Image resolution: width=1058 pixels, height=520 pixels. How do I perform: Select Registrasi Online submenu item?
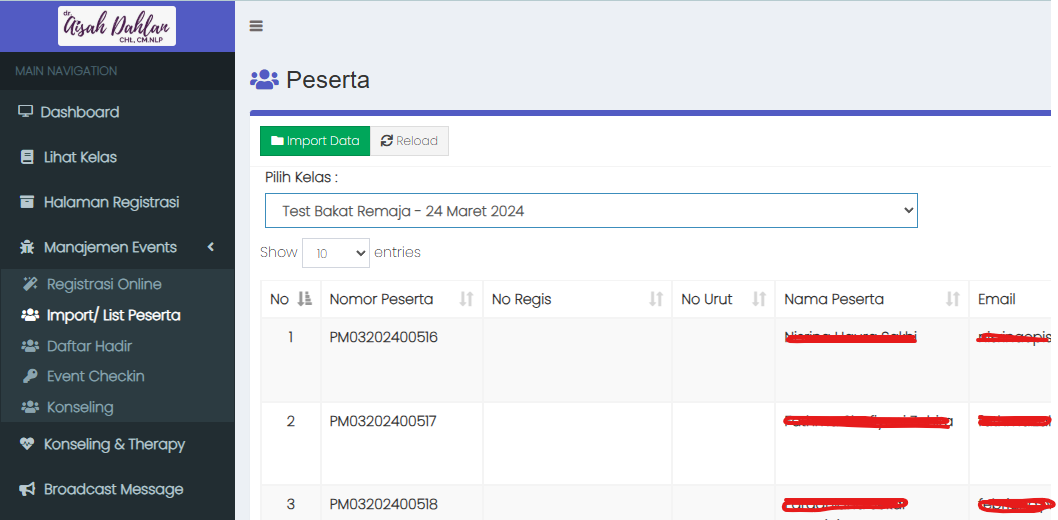pyautogui.click(x=104, y=284)
